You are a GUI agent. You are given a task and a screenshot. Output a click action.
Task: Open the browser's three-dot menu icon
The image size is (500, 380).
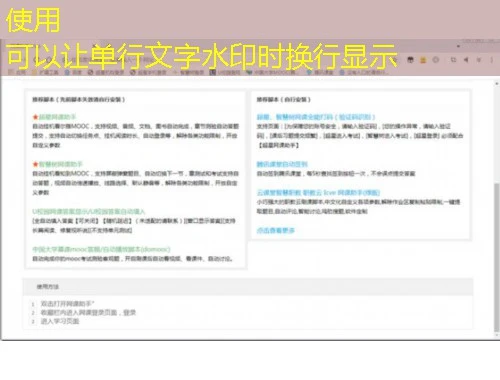point(492,60)
